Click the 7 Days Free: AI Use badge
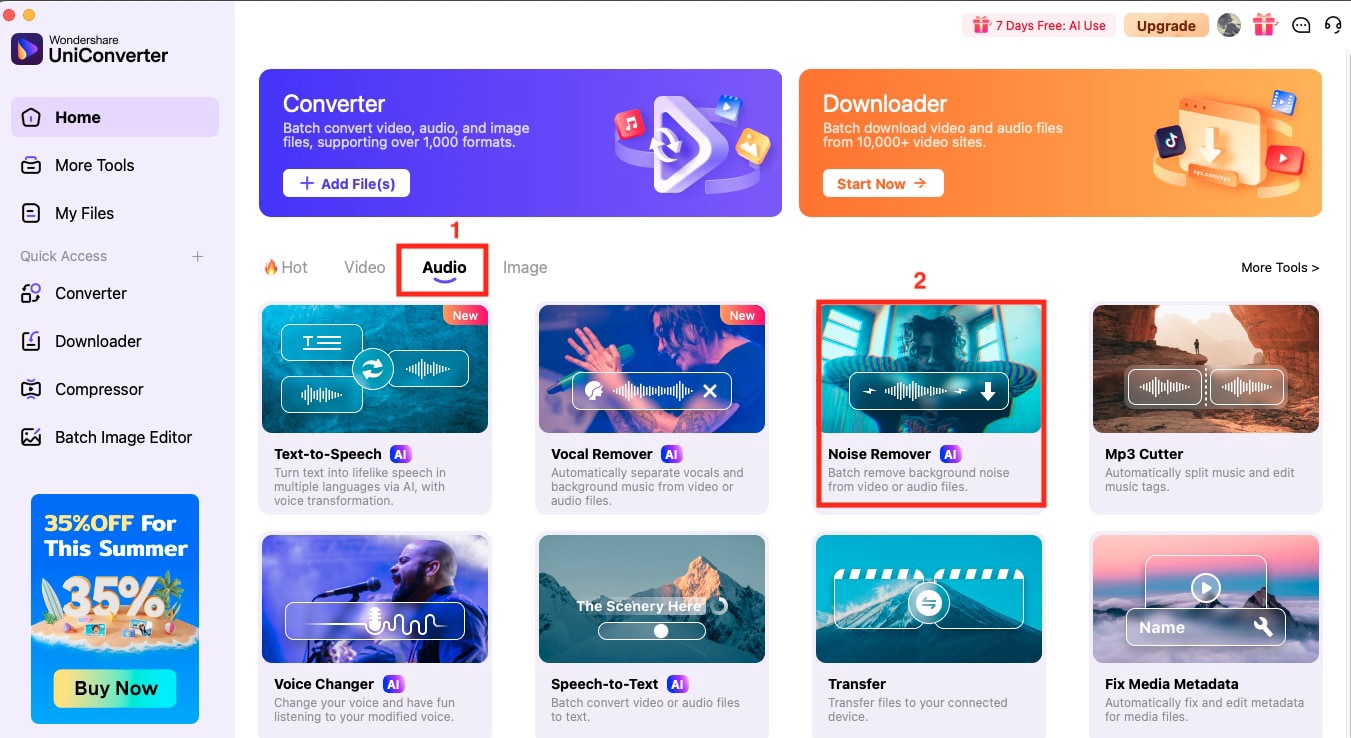 click(1038, 26)
